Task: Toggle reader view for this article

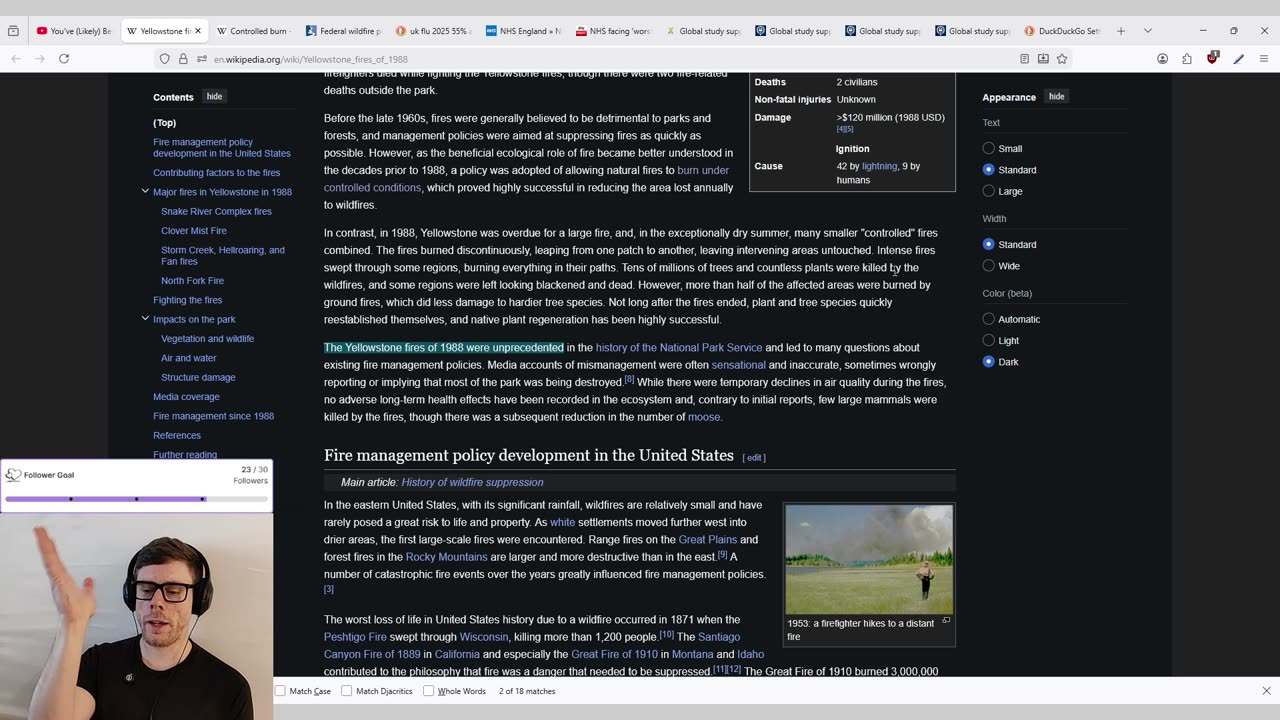Action: coord(1024,59)
